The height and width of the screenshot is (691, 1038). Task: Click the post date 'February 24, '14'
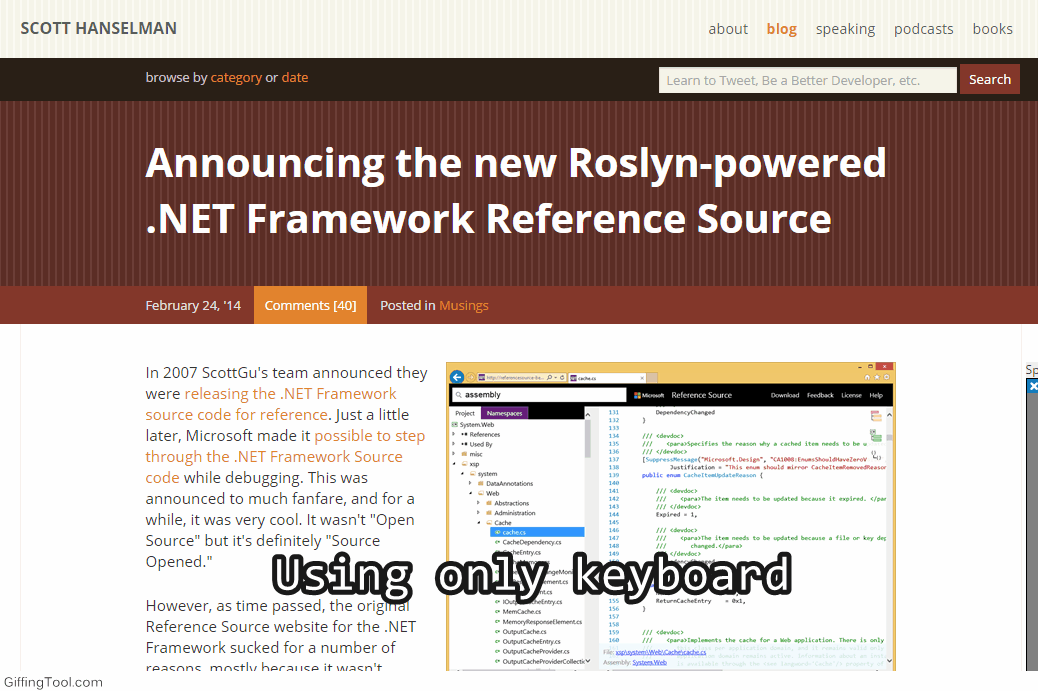193,305
